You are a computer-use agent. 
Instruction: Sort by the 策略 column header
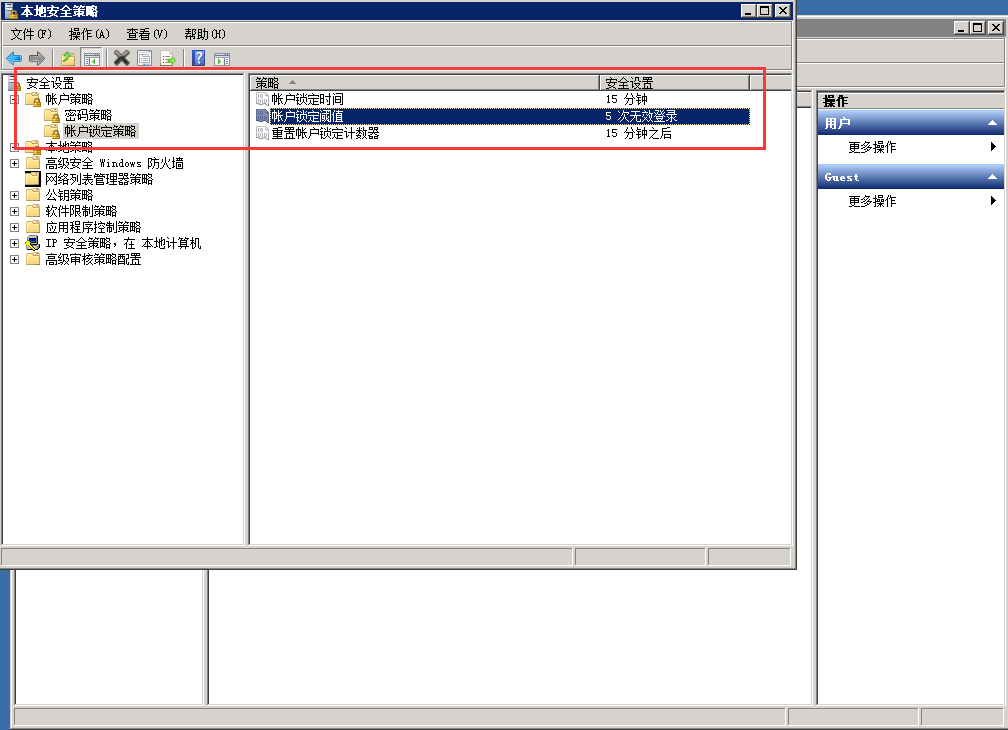point(425,83)
